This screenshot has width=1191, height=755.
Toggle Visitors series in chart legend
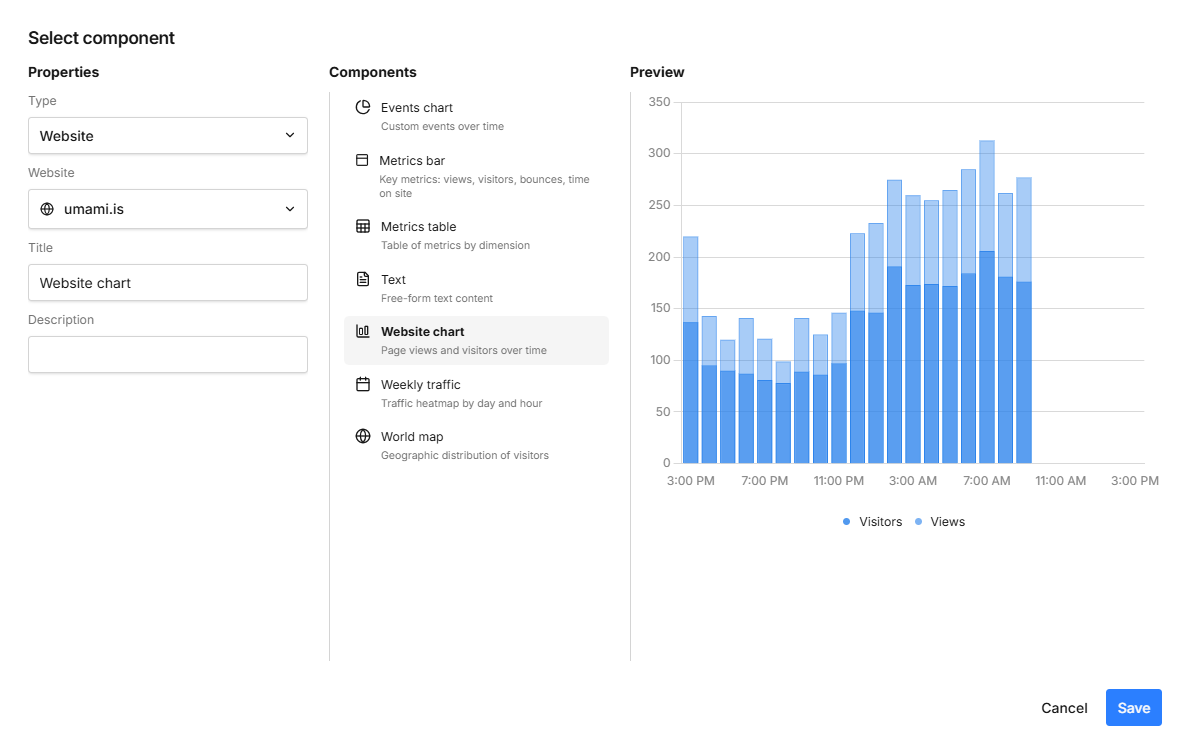pyautogui.click(x=872, y=522)
